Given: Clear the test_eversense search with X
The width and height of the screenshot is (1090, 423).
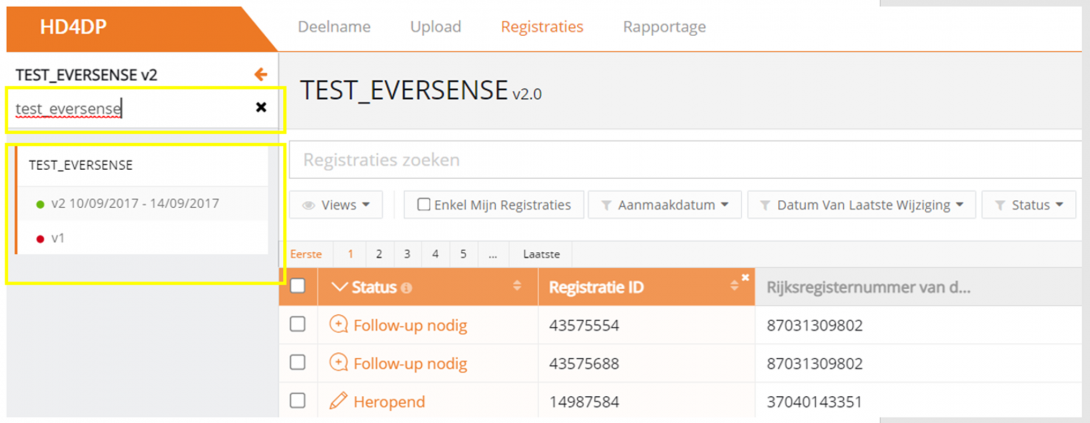Looking at the screenshot, I should (261, 107).
